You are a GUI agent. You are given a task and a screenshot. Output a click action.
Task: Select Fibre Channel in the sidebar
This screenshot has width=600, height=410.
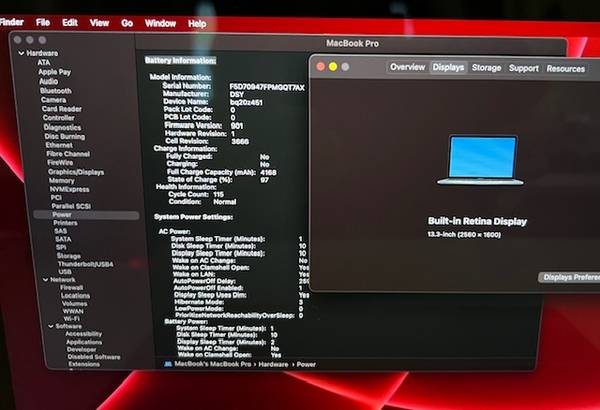(68, 154)
